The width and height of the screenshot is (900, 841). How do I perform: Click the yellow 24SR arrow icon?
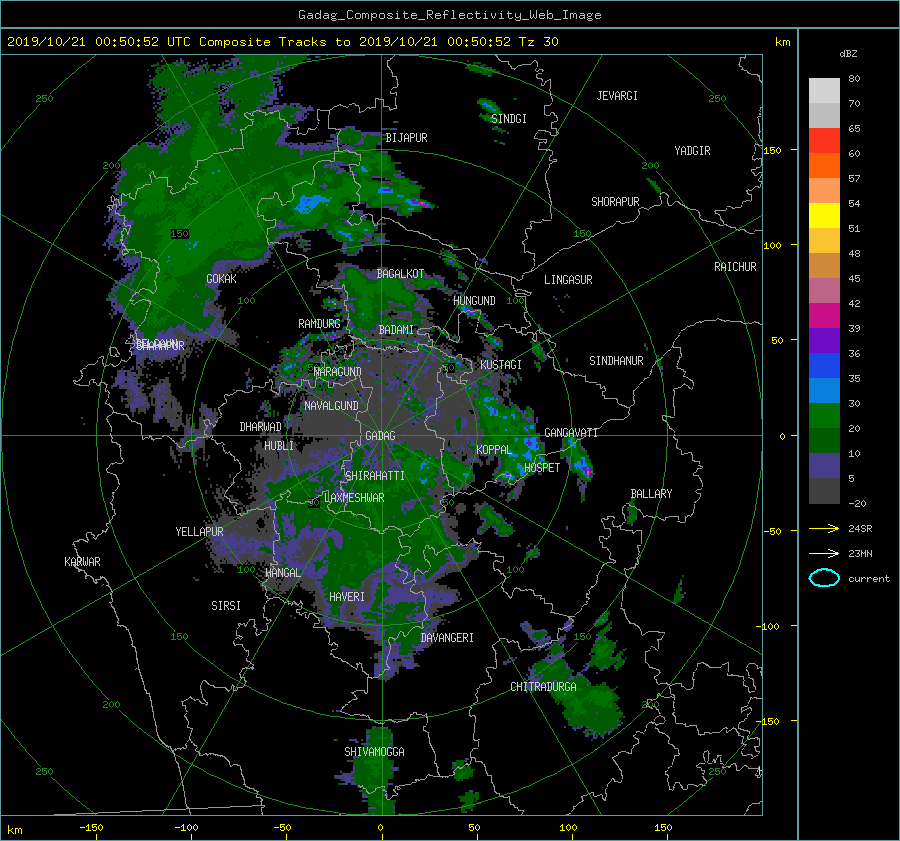(x=824, y=528)
